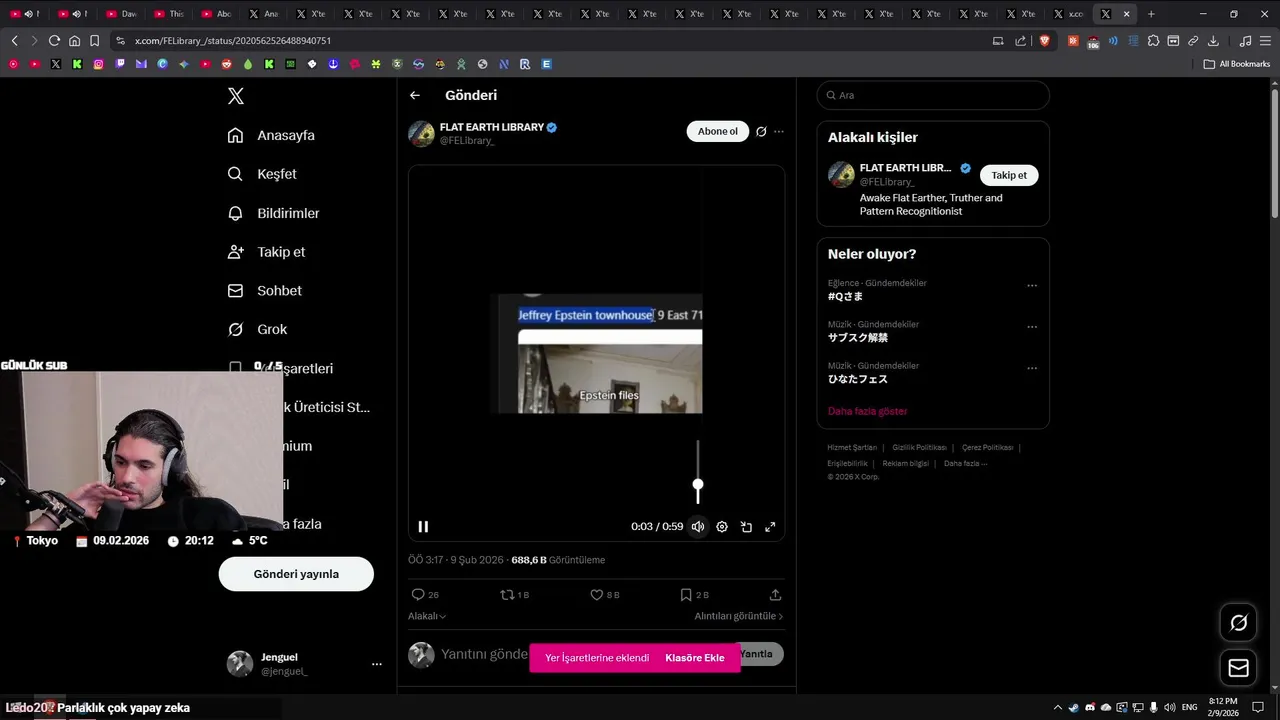
Task: Open the #Qさま trending topic
Action: coord(845,297)
